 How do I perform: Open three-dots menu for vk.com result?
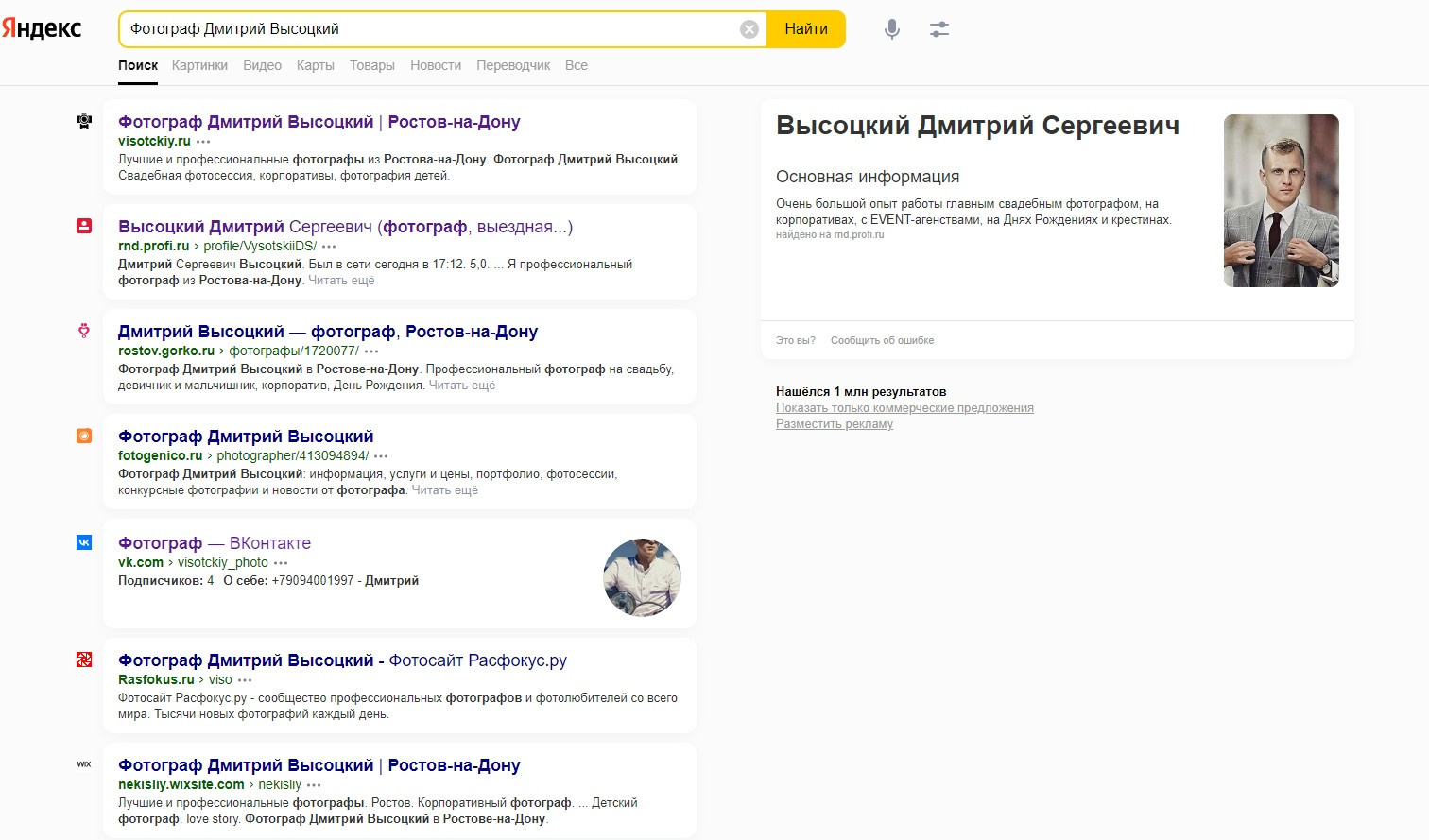(281, 563)
